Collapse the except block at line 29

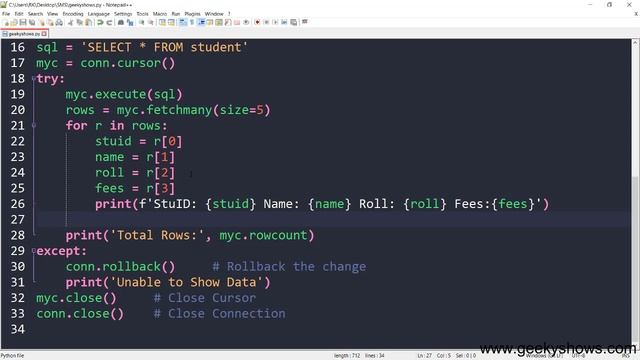(x=34, y=251)
